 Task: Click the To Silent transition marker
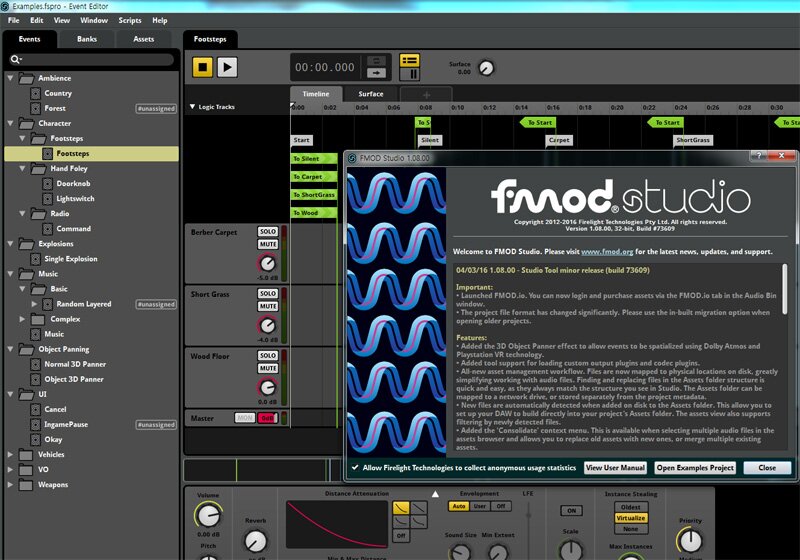(x=313, y=159)
